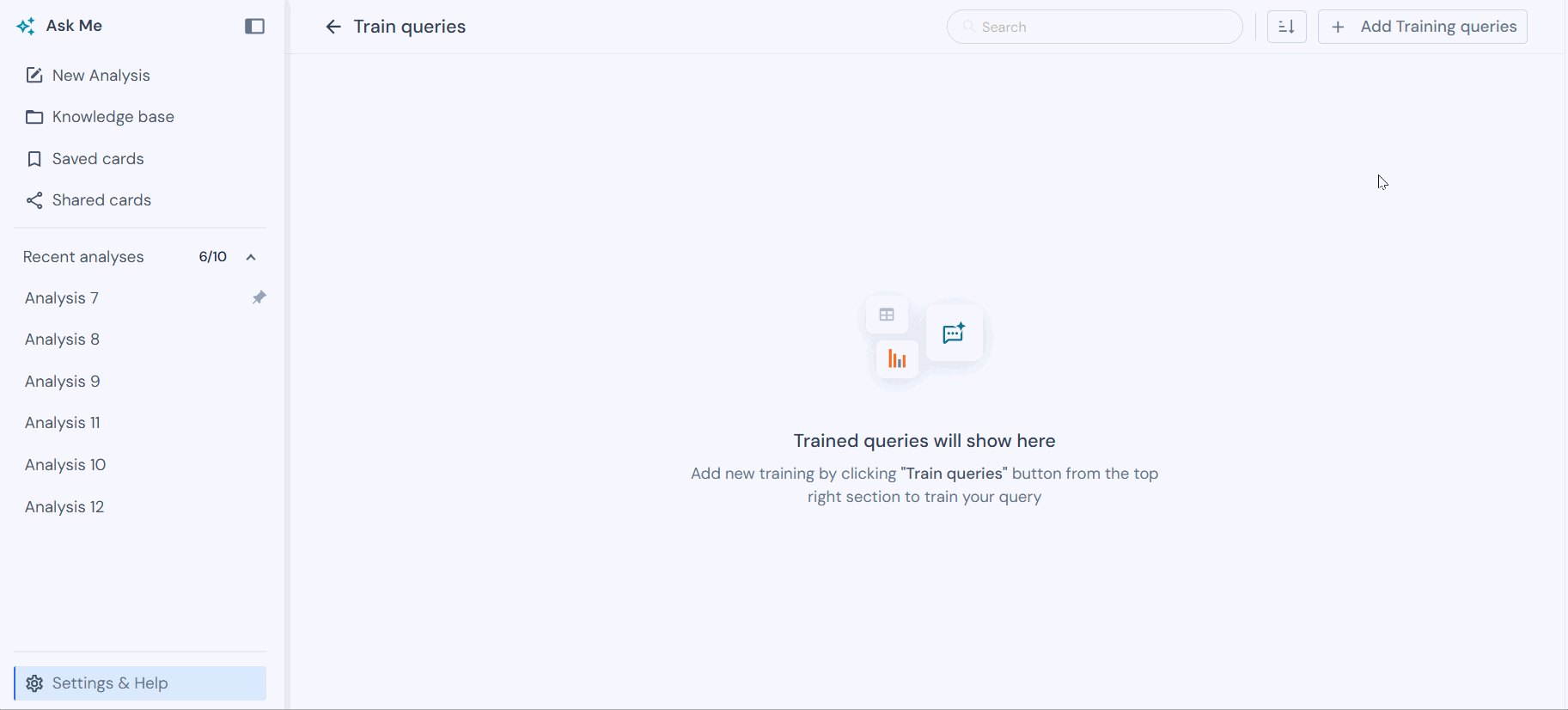Click Add Training queries button
This screenshot has width=1568, height=710.
(x=1422, y=27)
